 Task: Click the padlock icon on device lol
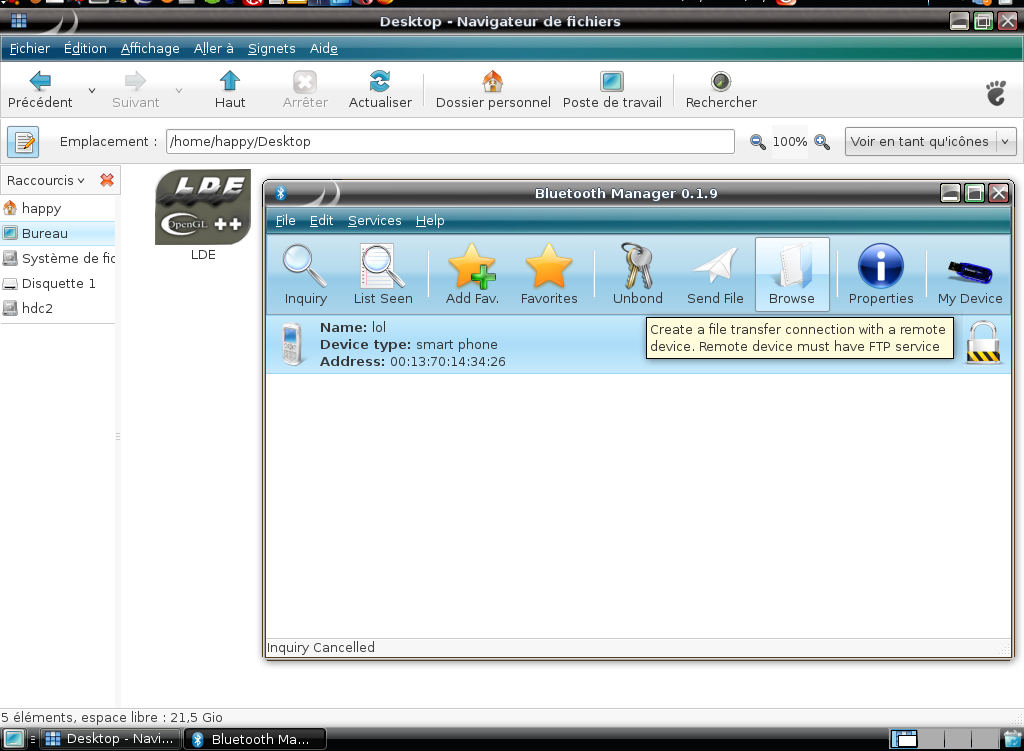coord(983,343)
